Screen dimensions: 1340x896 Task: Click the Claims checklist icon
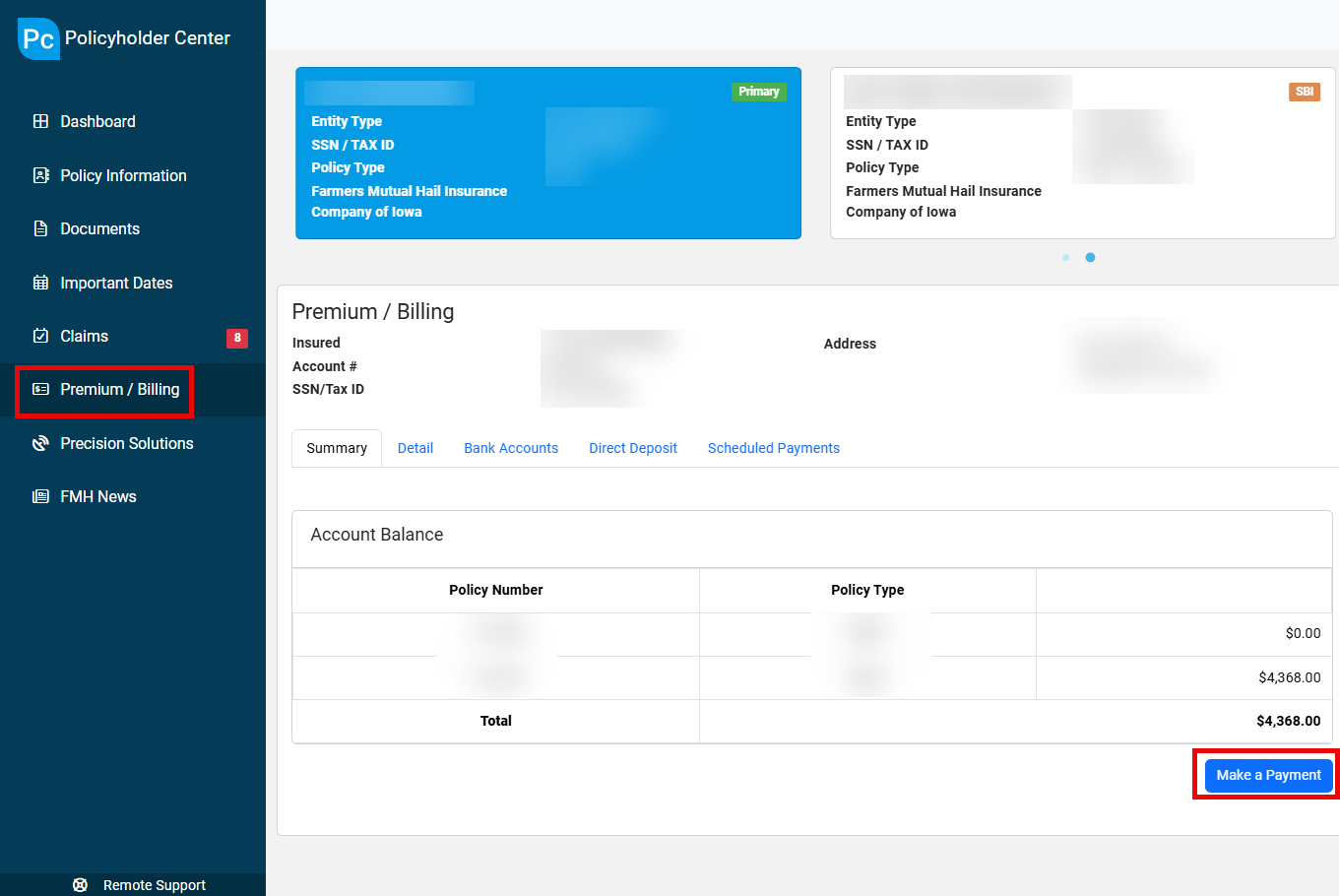tap(40, 336)
